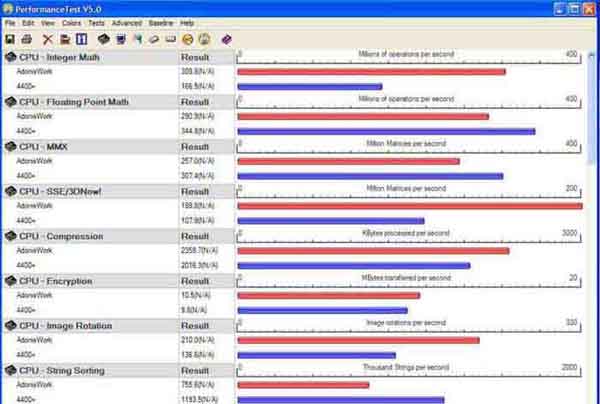Select the CPU - Floating Point Math heading
This screenshot has width=600, height=404.
click(74, 102)
